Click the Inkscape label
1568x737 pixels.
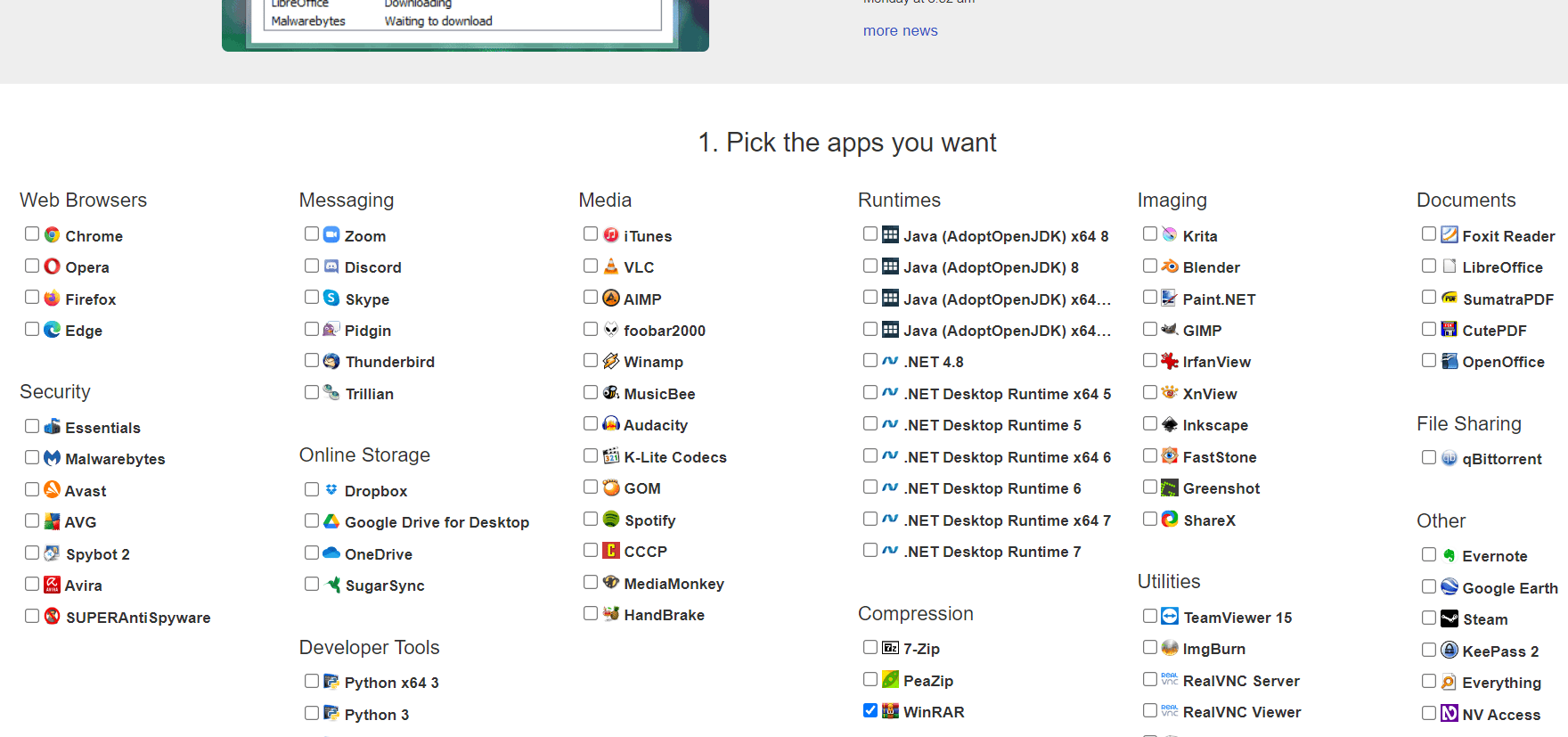(x=1215, y=425)
